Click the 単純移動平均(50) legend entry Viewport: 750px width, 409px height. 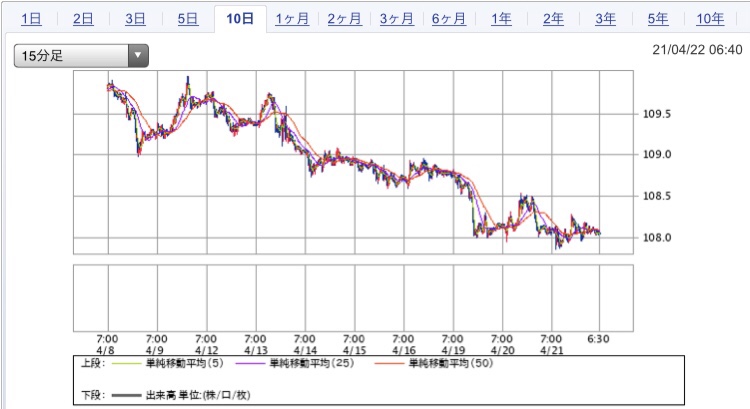451,363
